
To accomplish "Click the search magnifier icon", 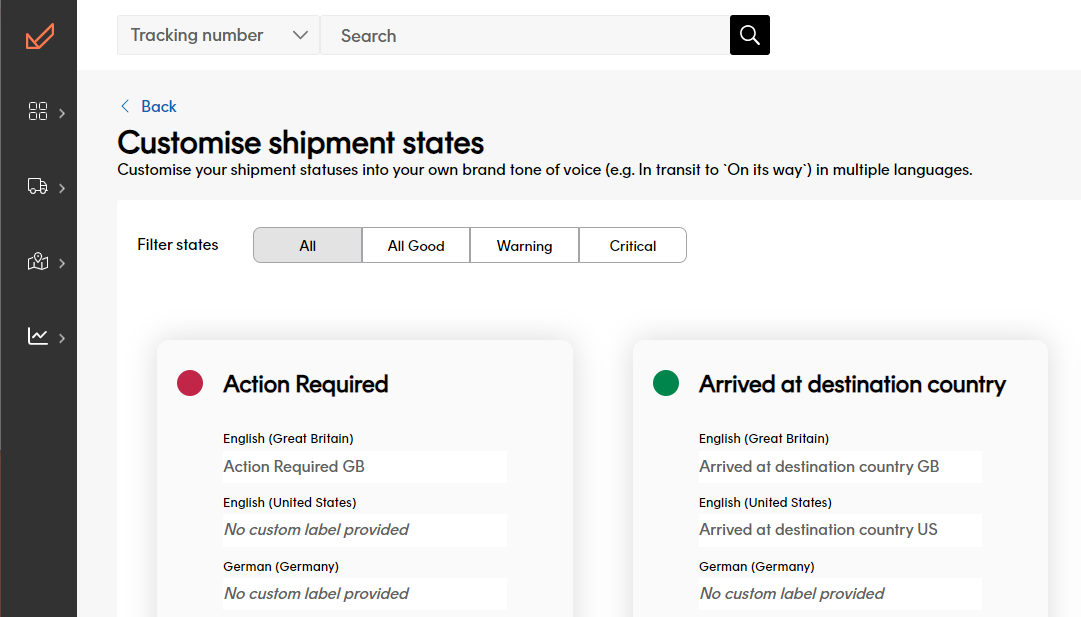I will click(749, 34).
